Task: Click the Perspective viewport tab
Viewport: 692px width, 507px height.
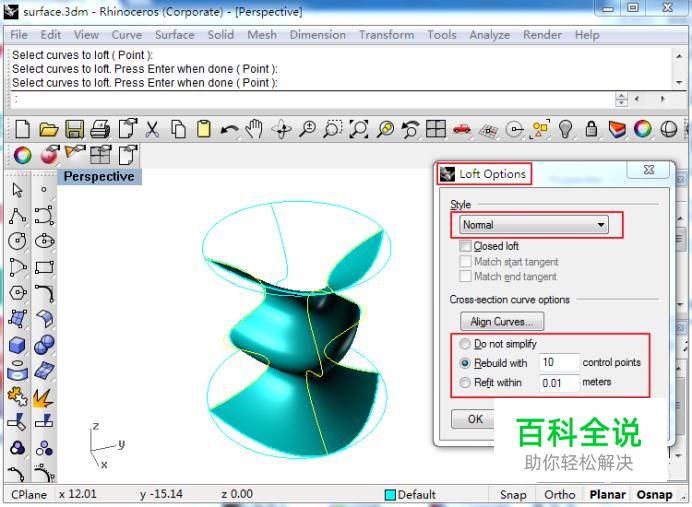Action: [x=99, y=177]
